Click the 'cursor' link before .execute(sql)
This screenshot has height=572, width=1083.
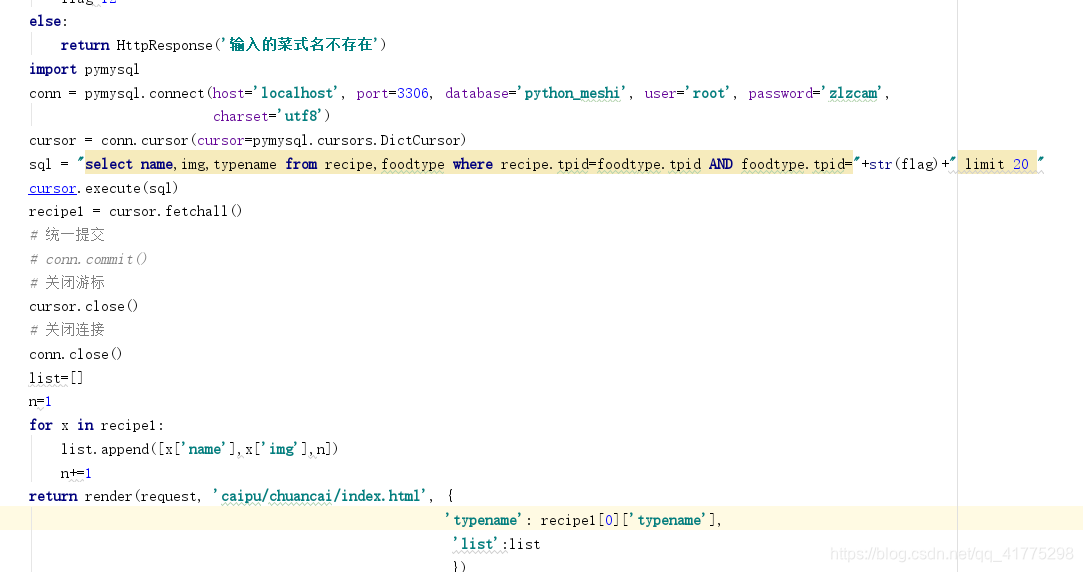pos(52,188)
